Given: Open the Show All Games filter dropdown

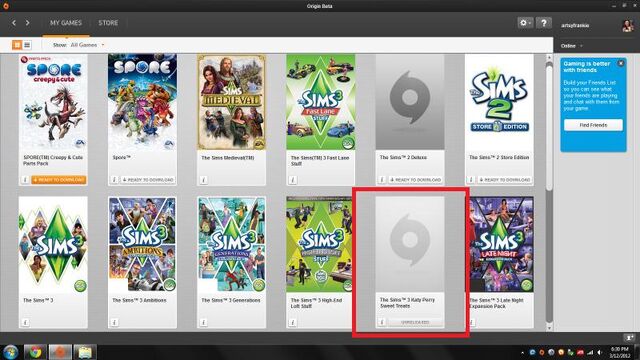Looking at the screenshot, I should [87, 45].
